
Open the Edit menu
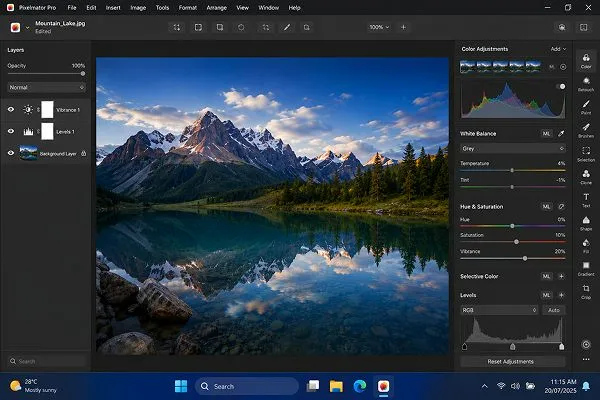(91, 8)
